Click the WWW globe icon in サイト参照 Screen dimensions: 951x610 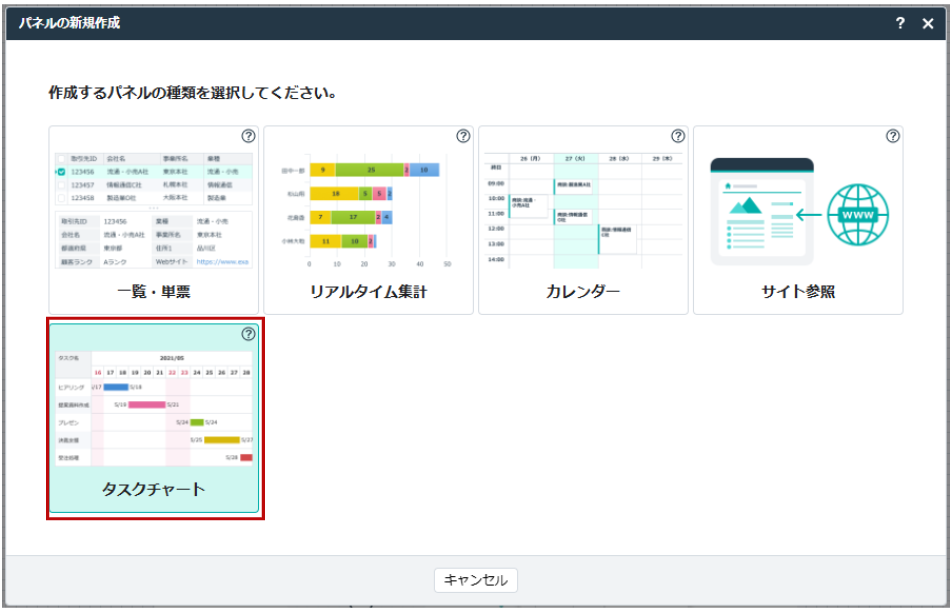pyautogui.click(x=857, y=215)
